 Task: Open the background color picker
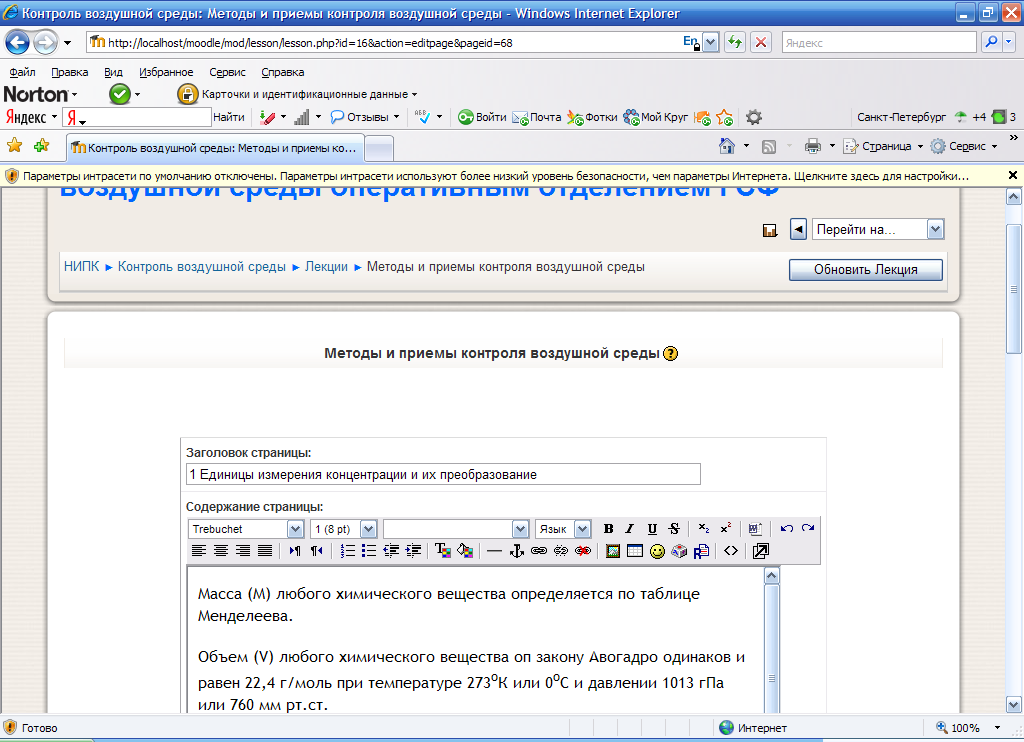click(x=465, y=551)
